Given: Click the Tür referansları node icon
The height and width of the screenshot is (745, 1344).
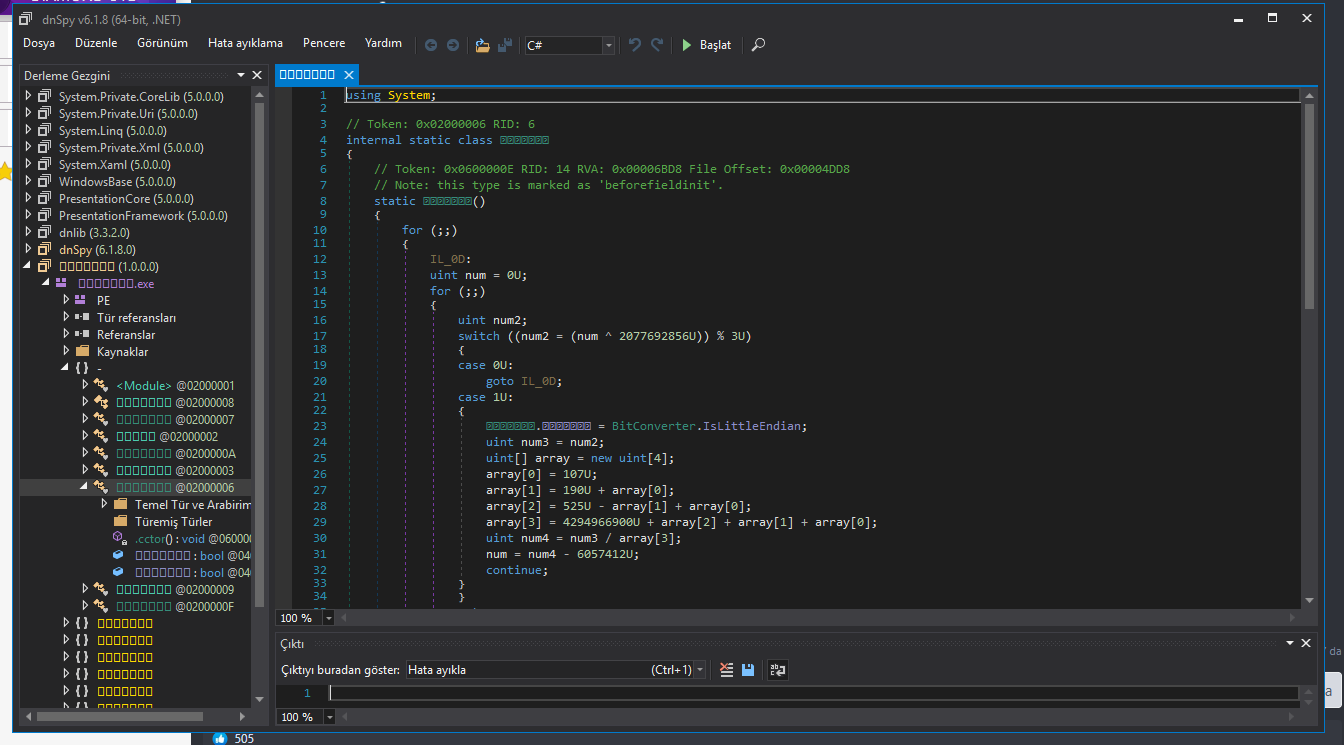Looking at the screenshot, I should [82, 317].
